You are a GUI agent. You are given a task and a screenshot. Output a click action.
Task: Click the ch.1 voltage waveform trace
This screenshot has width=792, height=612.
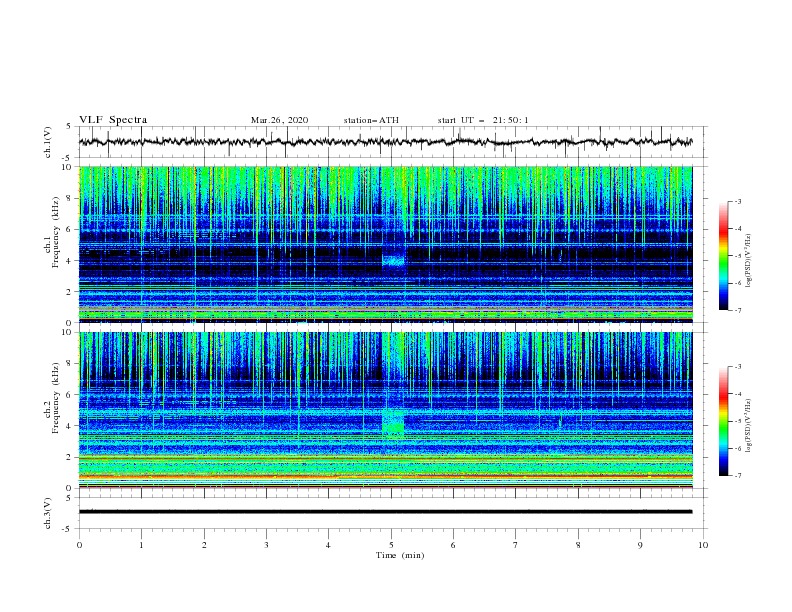point(385,142)
